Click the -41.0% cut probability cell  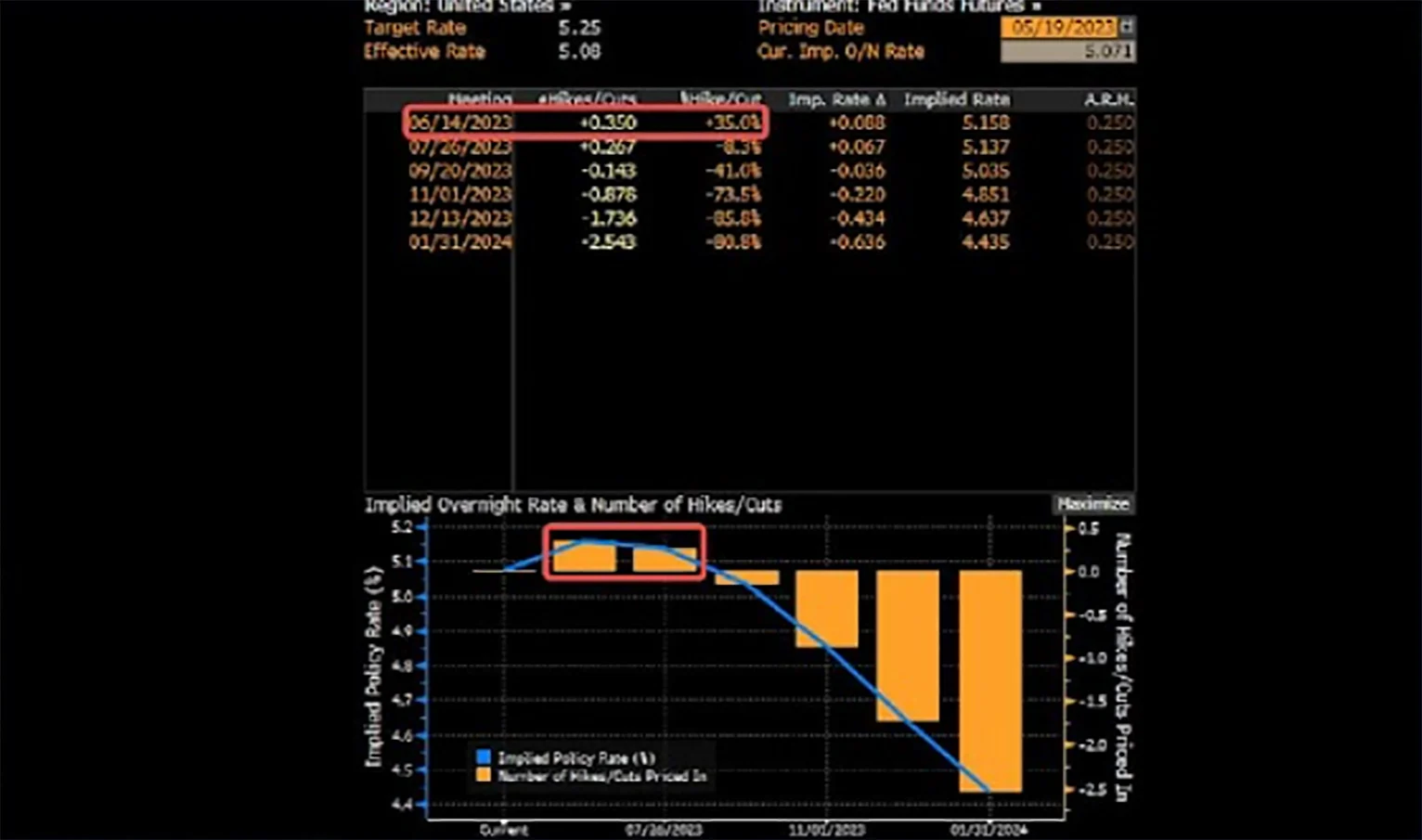733,171
